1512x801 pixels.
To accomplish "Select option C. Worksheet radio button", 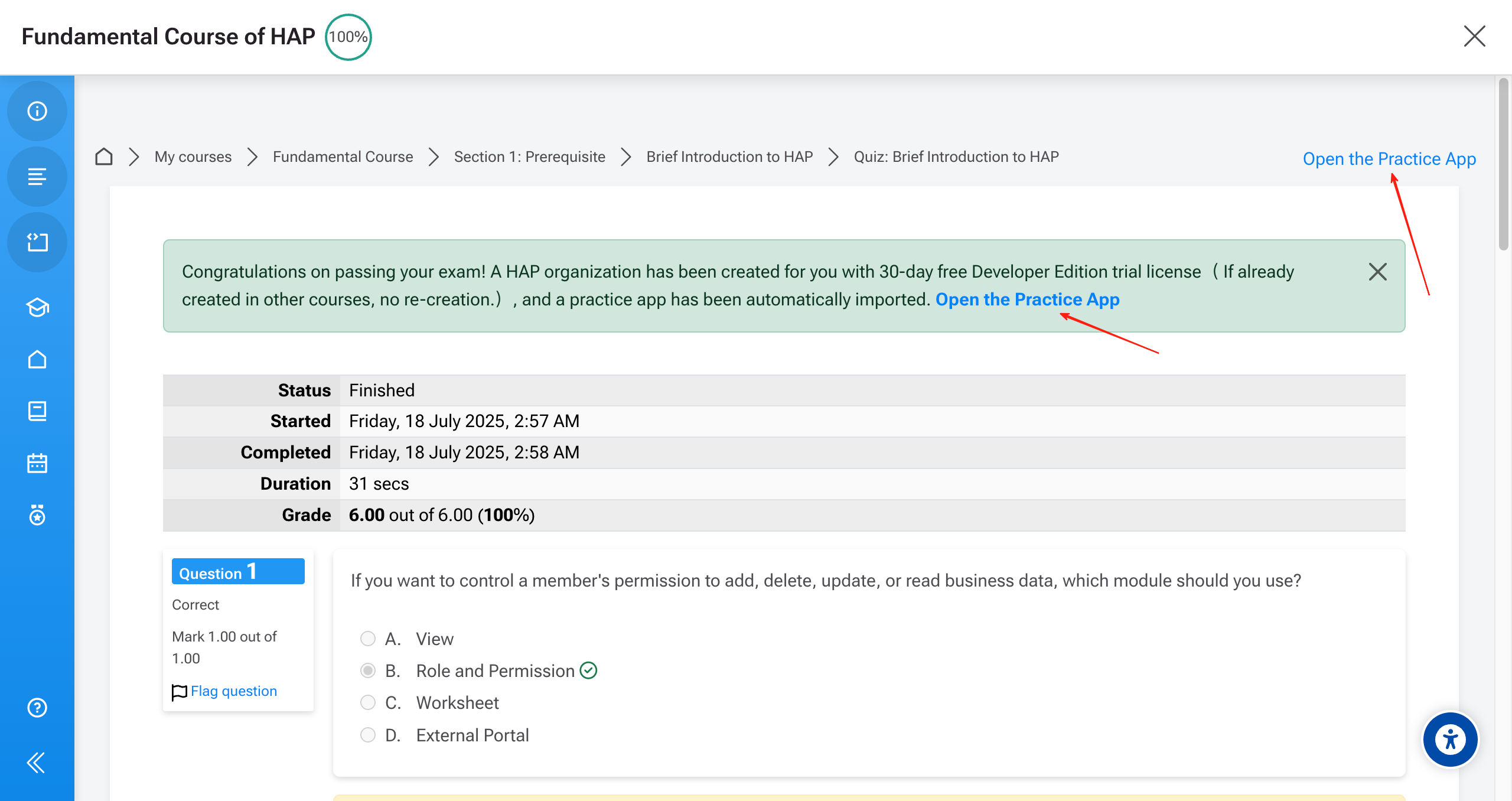I will (x=368, y=702).
